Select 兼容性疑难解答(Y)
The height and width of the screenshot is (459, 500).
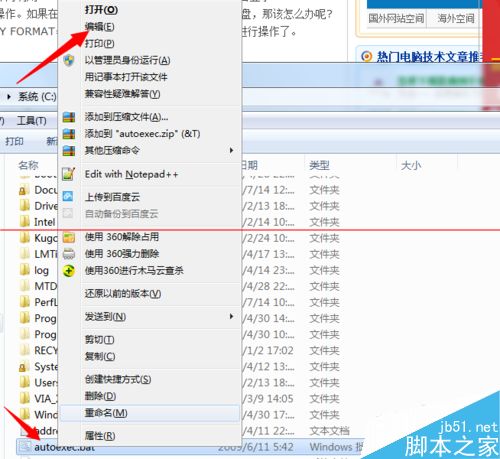122,94
